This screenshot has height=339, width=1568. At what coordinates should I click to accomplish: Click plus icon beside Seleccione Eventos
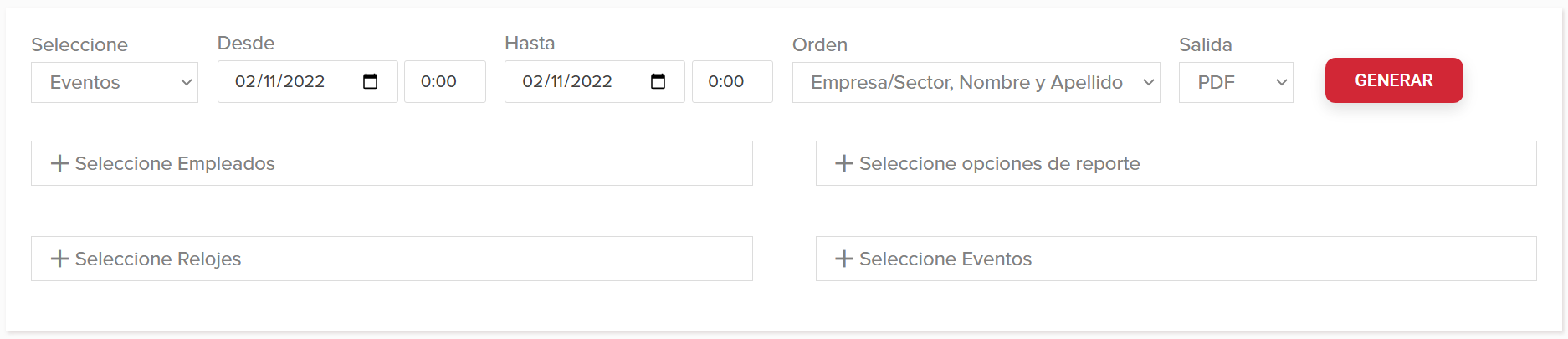coord(844,259)
